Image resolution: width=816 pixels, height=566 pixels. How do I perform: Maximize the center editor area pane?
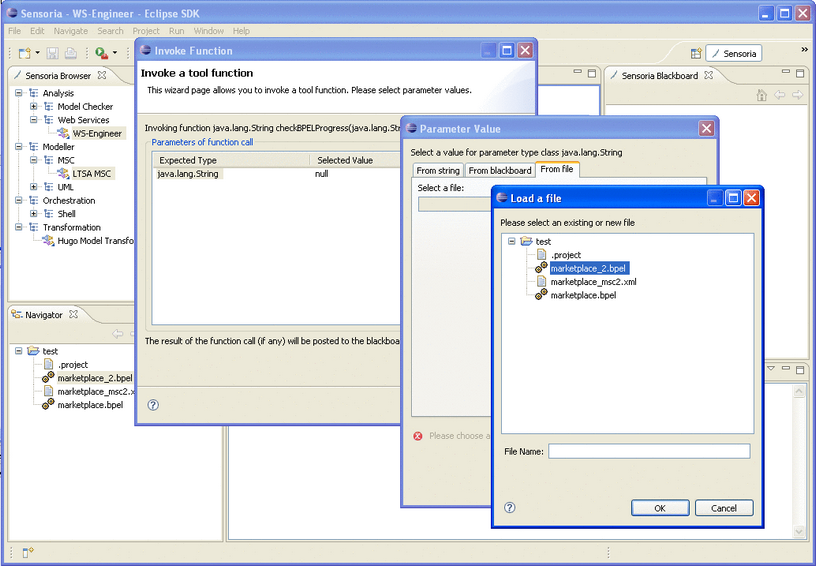[x=592, y=73]
